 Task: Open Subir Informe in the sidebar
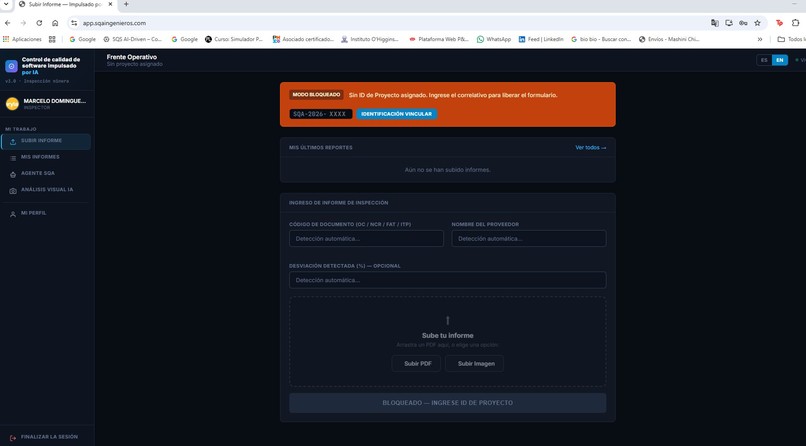coord(46,142)
